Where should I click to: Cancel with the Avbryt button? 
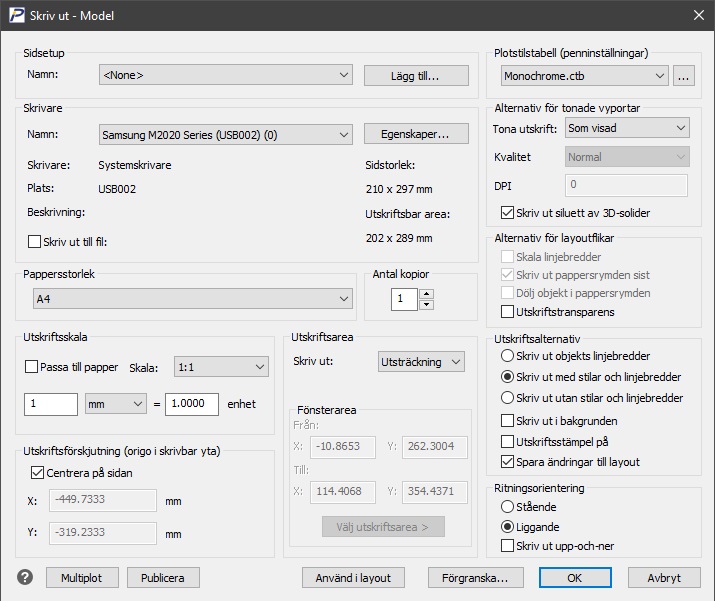pos(664,578)
